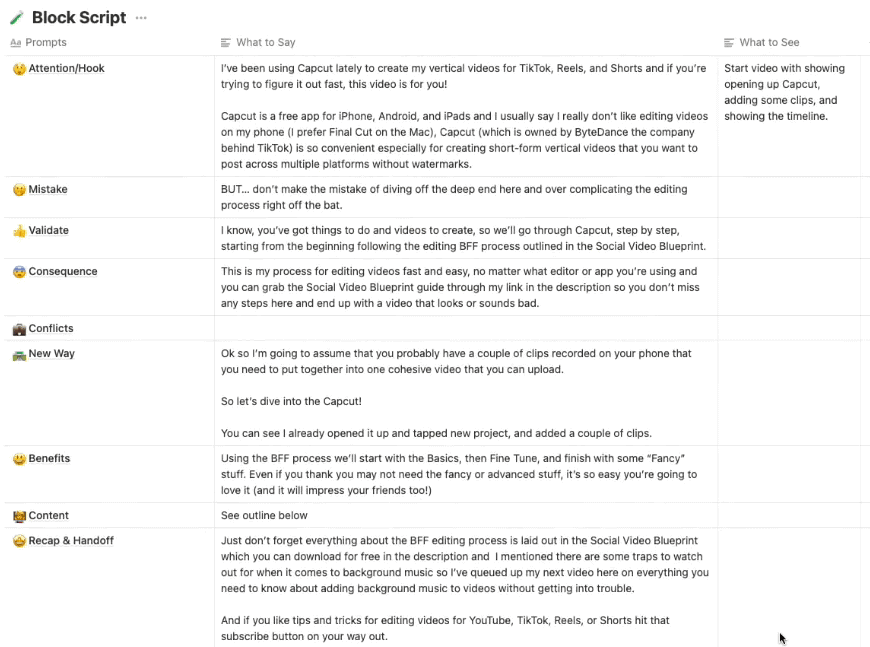Click the icon beside the Content row
Viewport: 870px width, 647px height.
pyautogui.click(x=19, y=516)
